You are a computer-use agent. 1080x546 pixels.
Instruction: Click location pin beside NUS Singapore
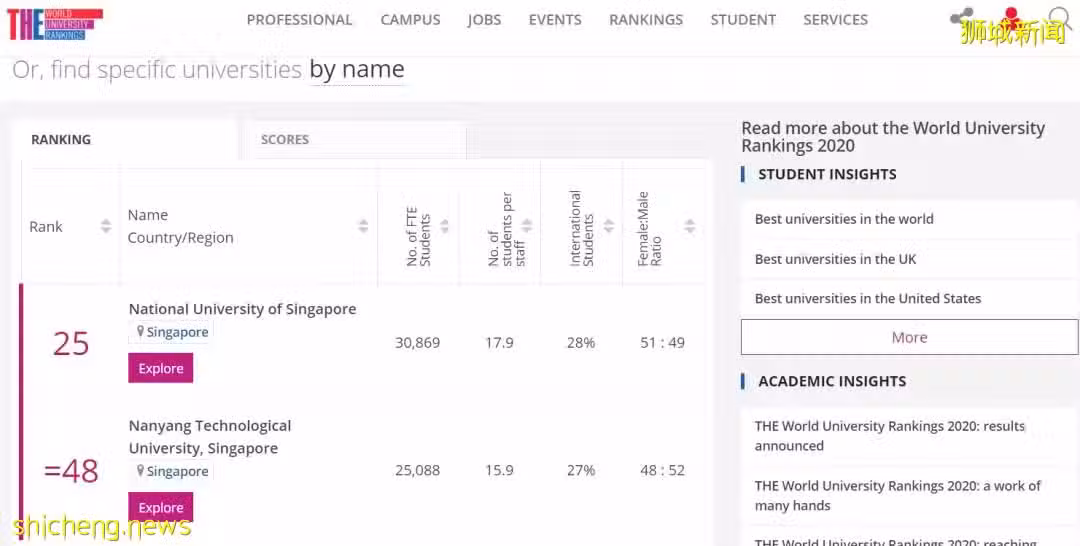[140, 332]
